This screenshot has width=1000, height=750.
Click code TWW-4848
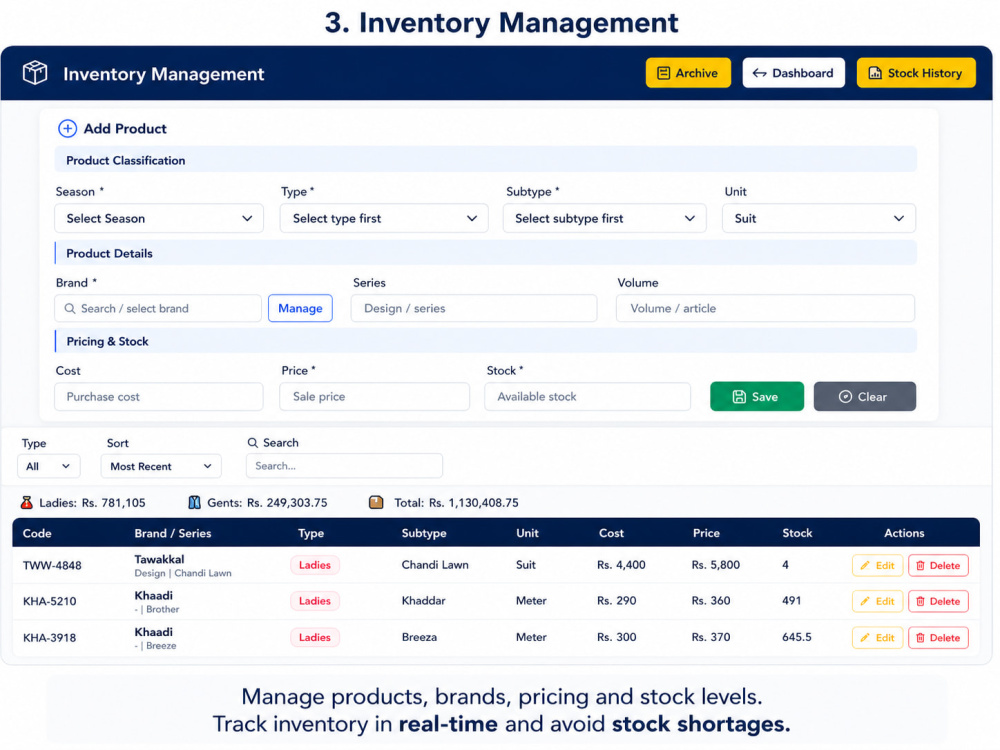(x=52, y=566)
